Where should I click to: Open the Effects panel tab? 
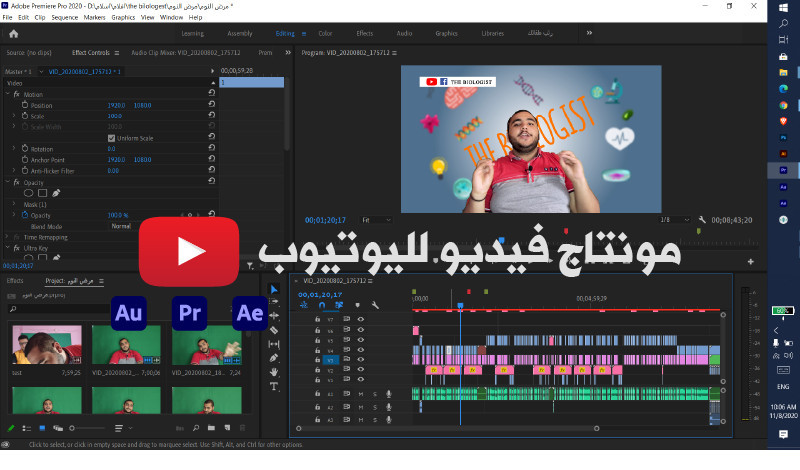(x=15, y=281)
